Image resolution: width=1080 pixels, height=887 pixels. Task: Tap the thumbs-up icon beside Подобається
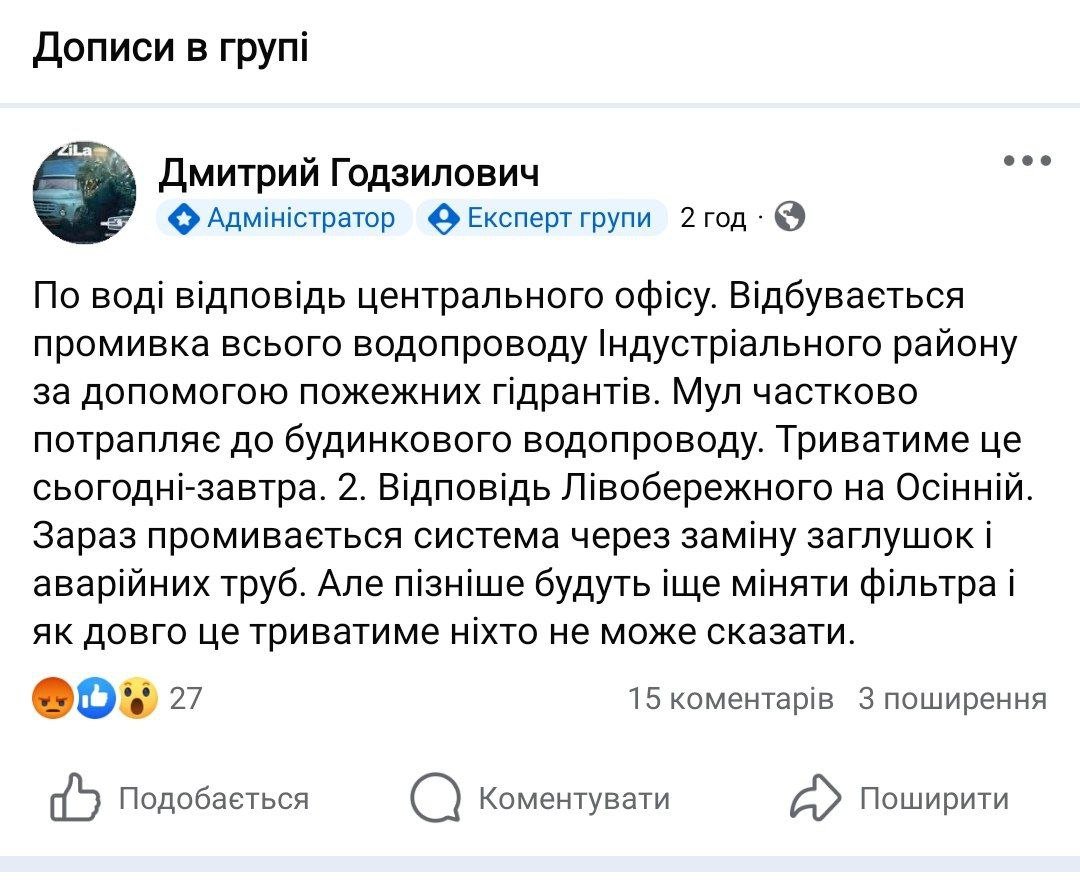(76, 800)
